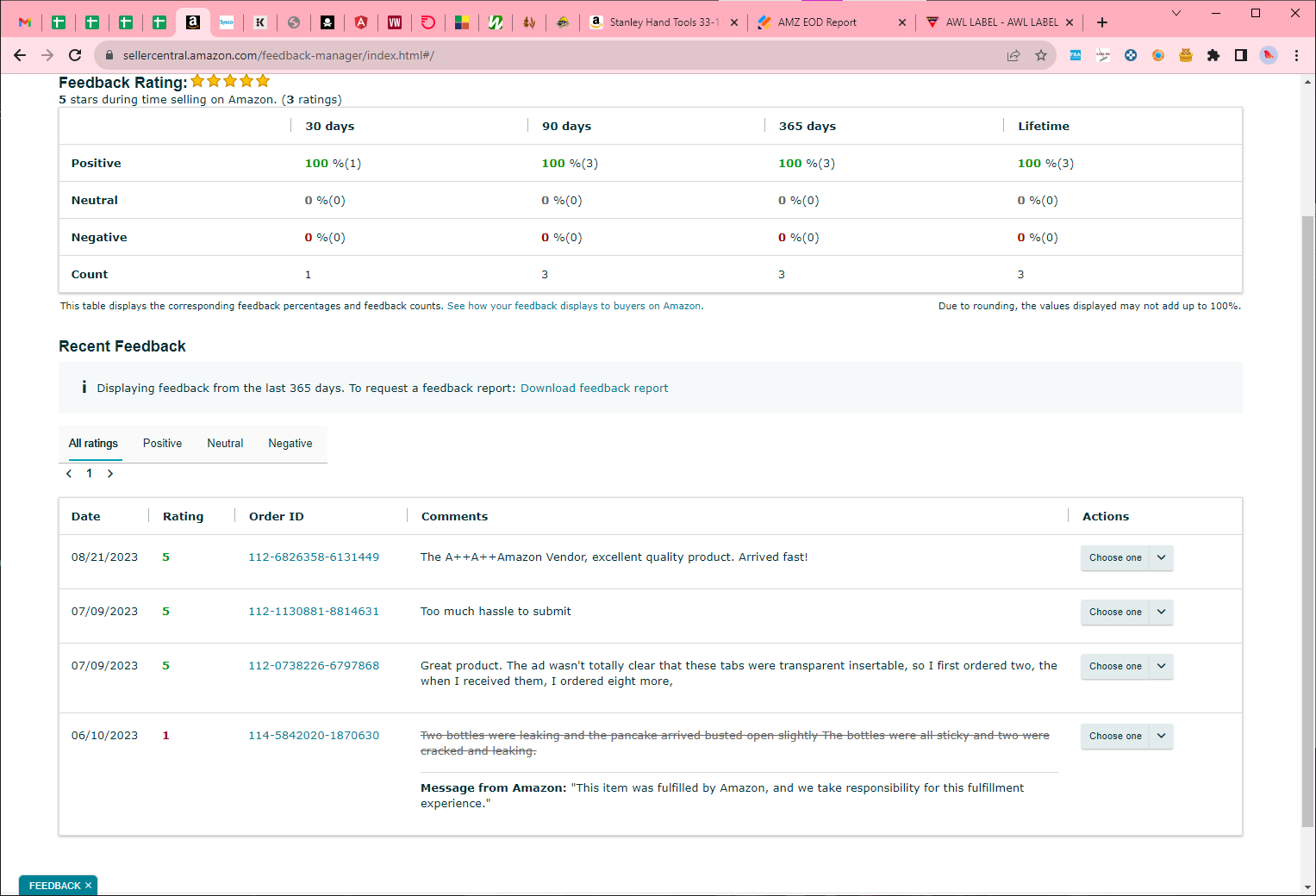
Task: Open the red Angular icon tab
Action: [361, 22]
